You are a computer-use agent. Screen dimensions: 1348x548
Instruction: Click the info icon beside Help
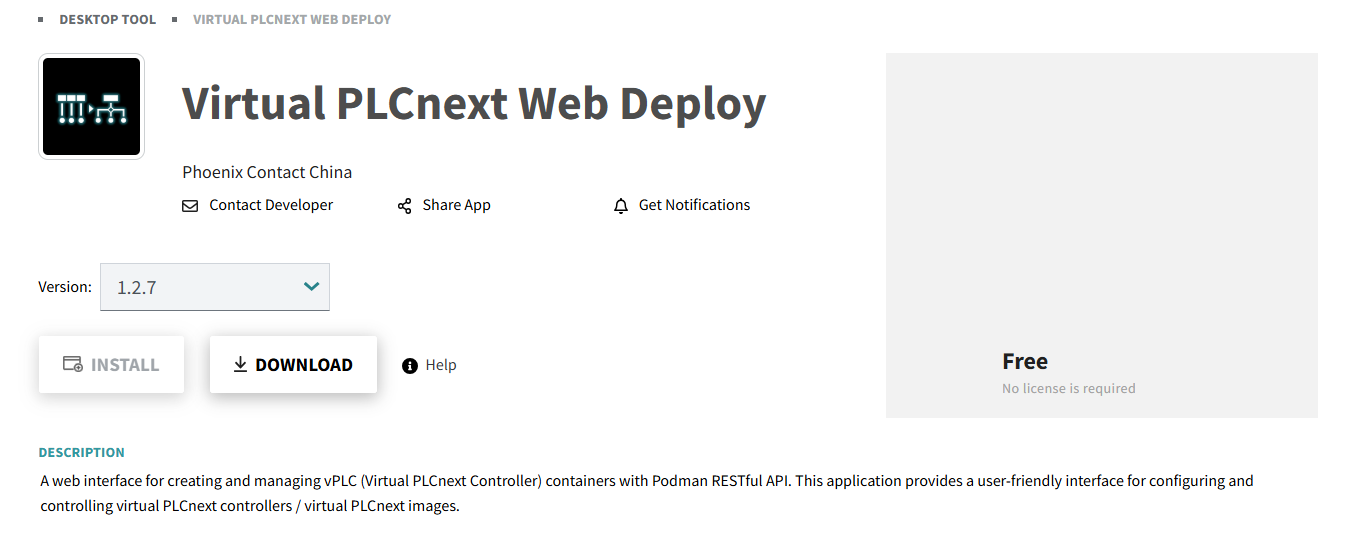point(409,366)
